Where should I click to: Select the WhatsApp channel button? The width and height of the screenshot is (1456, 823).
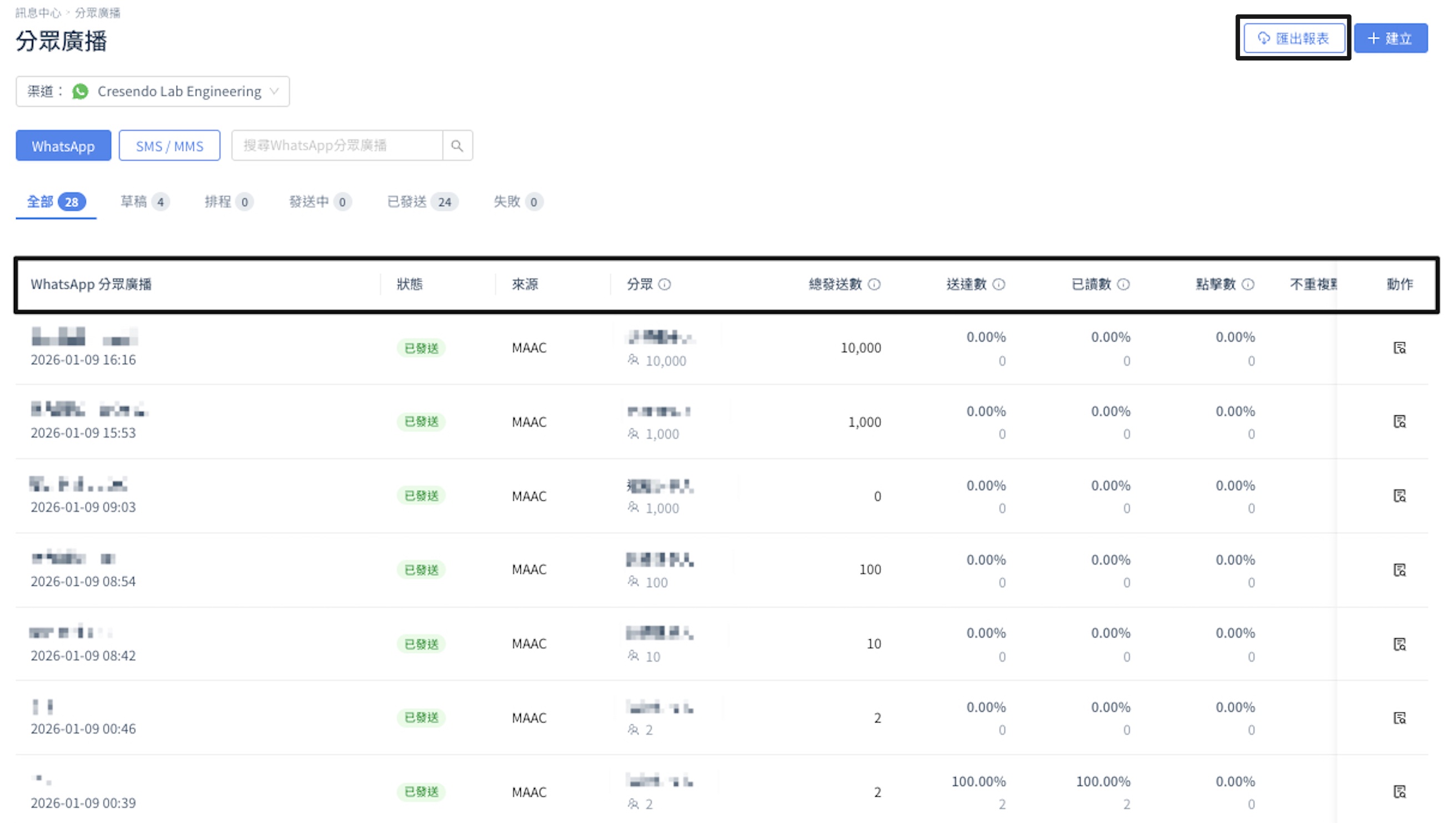click(x=63, y=146)
